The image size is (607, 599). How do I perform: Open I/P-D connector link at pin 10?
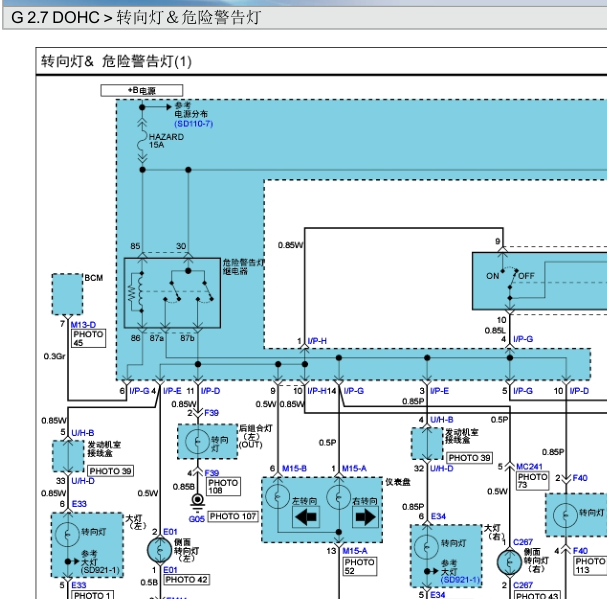tap(579, 391)
